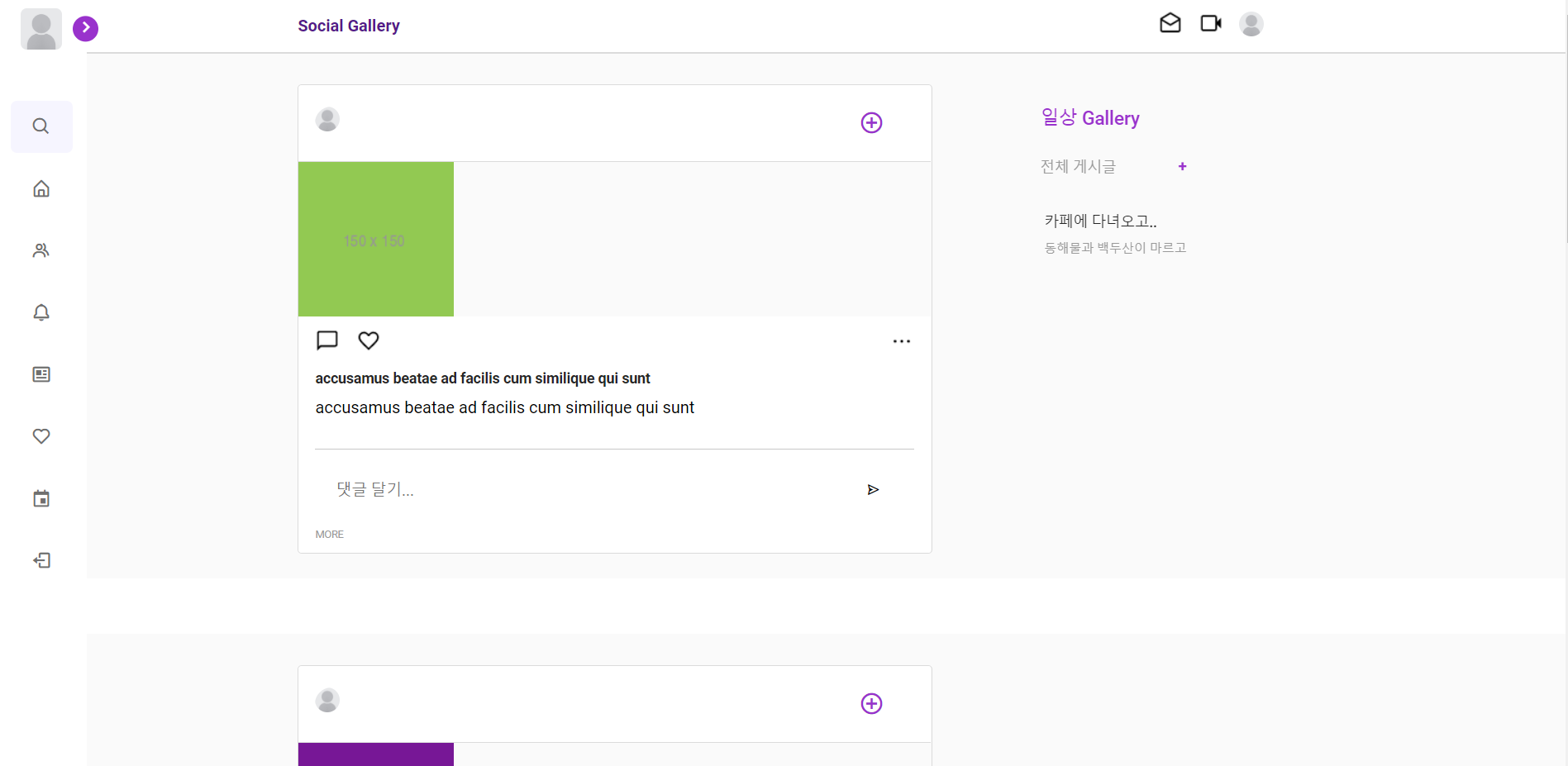The width and height of the screenshot is (1568, 766).
Task: Click the author avatar on second post
Action: (x=327, y=700)
